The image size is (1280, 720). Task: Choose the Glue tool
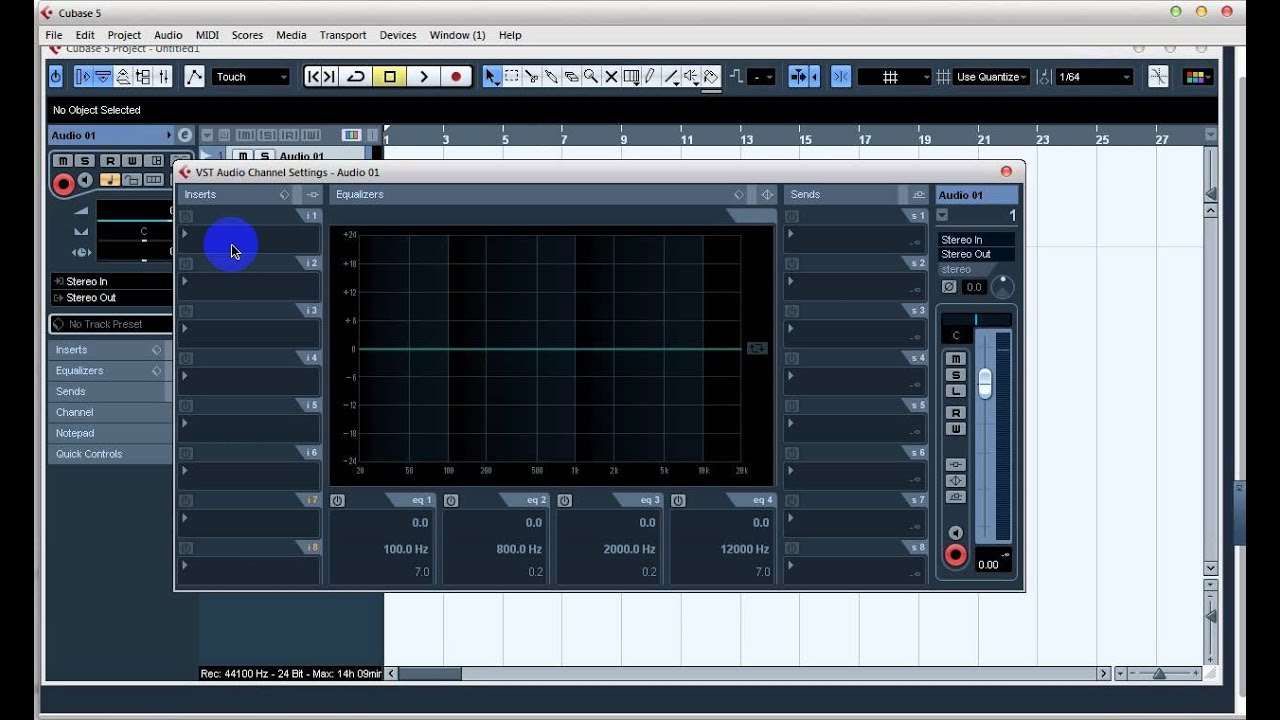click(551, 77)
